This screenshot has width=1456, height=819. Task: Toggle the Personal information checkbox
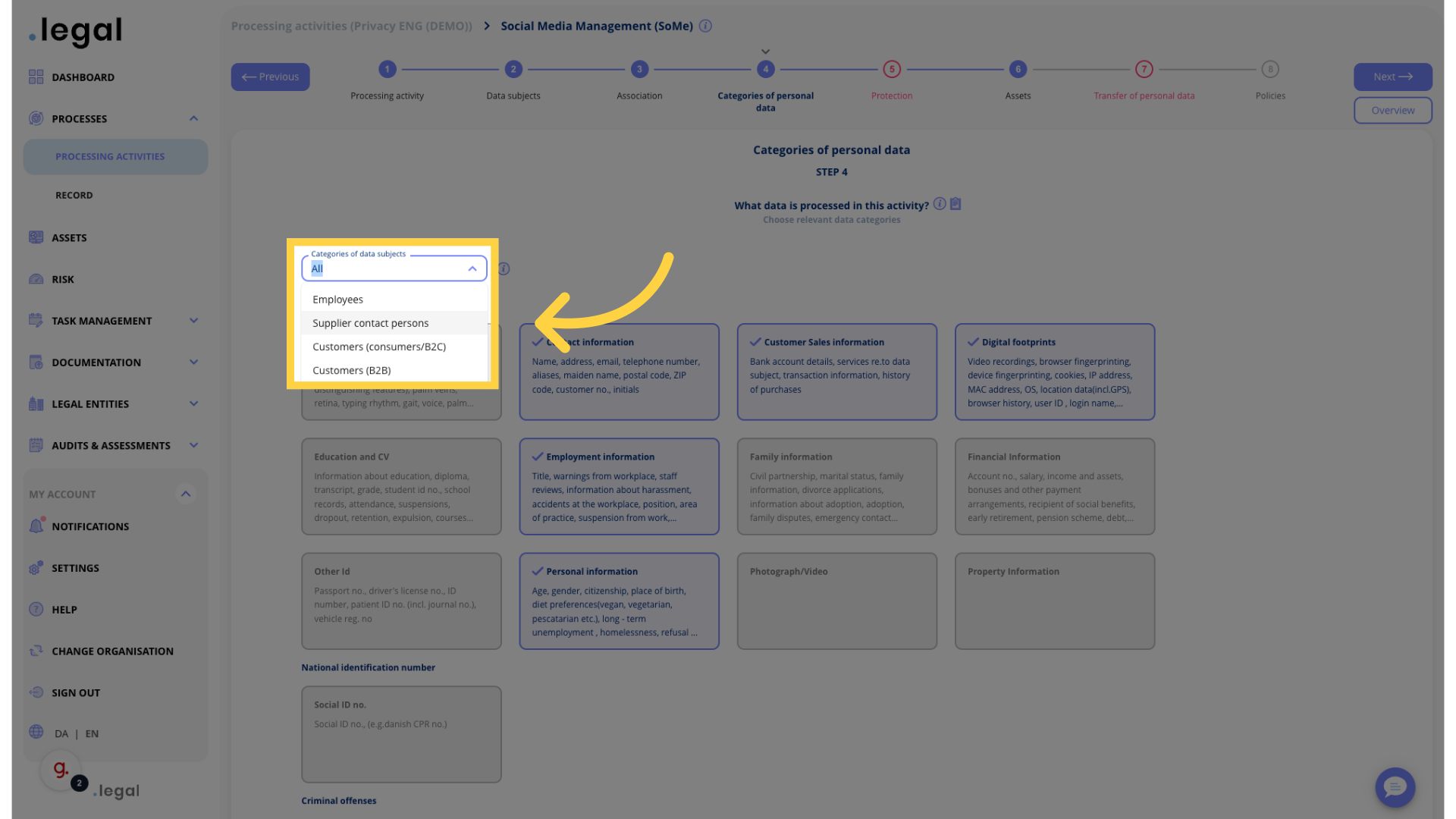point(538,571)
